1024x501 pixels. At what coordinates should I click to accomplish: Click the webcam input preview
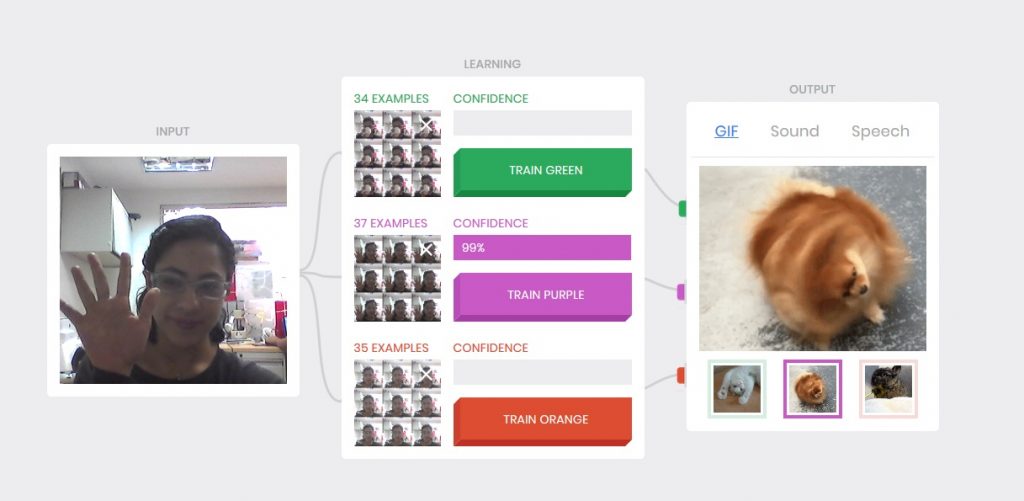click(x=173, y=270)
